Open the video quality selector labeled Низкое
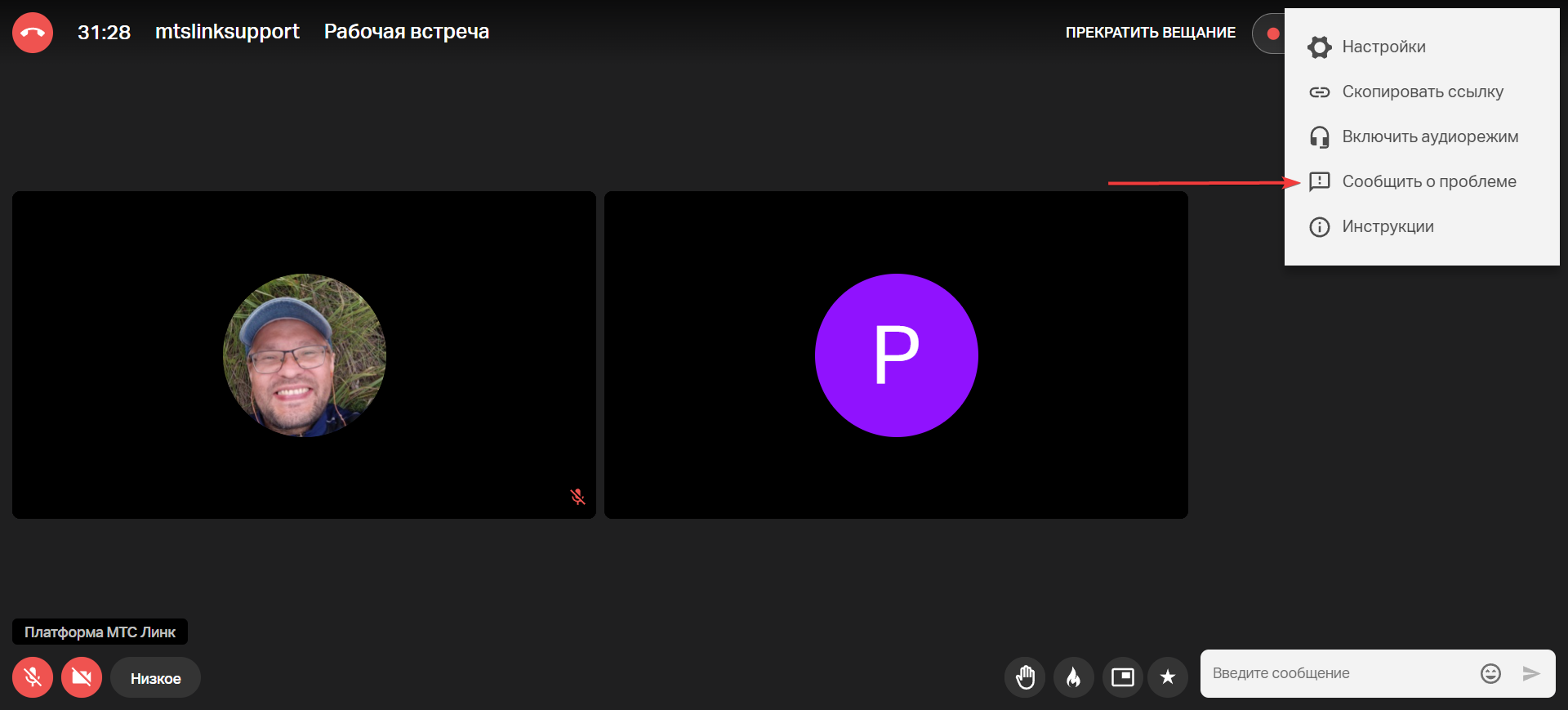Screen dimensions: 1568x710 click(155, 678)
